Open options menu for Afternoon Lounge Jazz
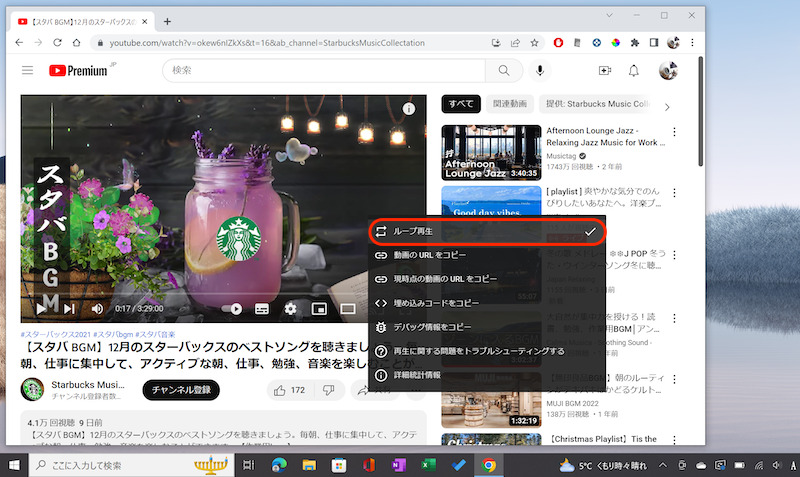The width and height of the screenshot is (800, 477). 674,132
